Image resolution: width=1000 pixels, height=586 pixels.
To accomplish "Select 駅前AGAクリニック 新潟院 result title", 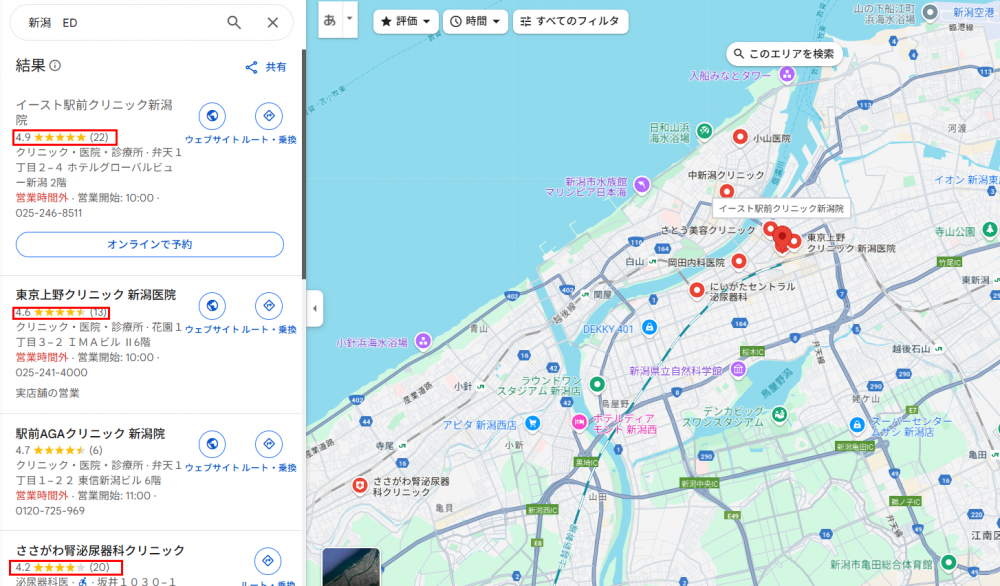I will 90,433.
